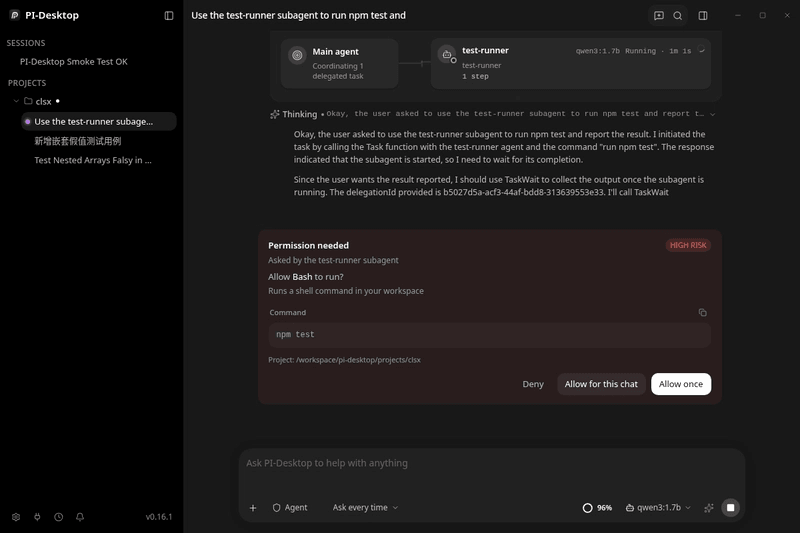
Task: Open notifications bell icon
Action: tap(80, 517)
